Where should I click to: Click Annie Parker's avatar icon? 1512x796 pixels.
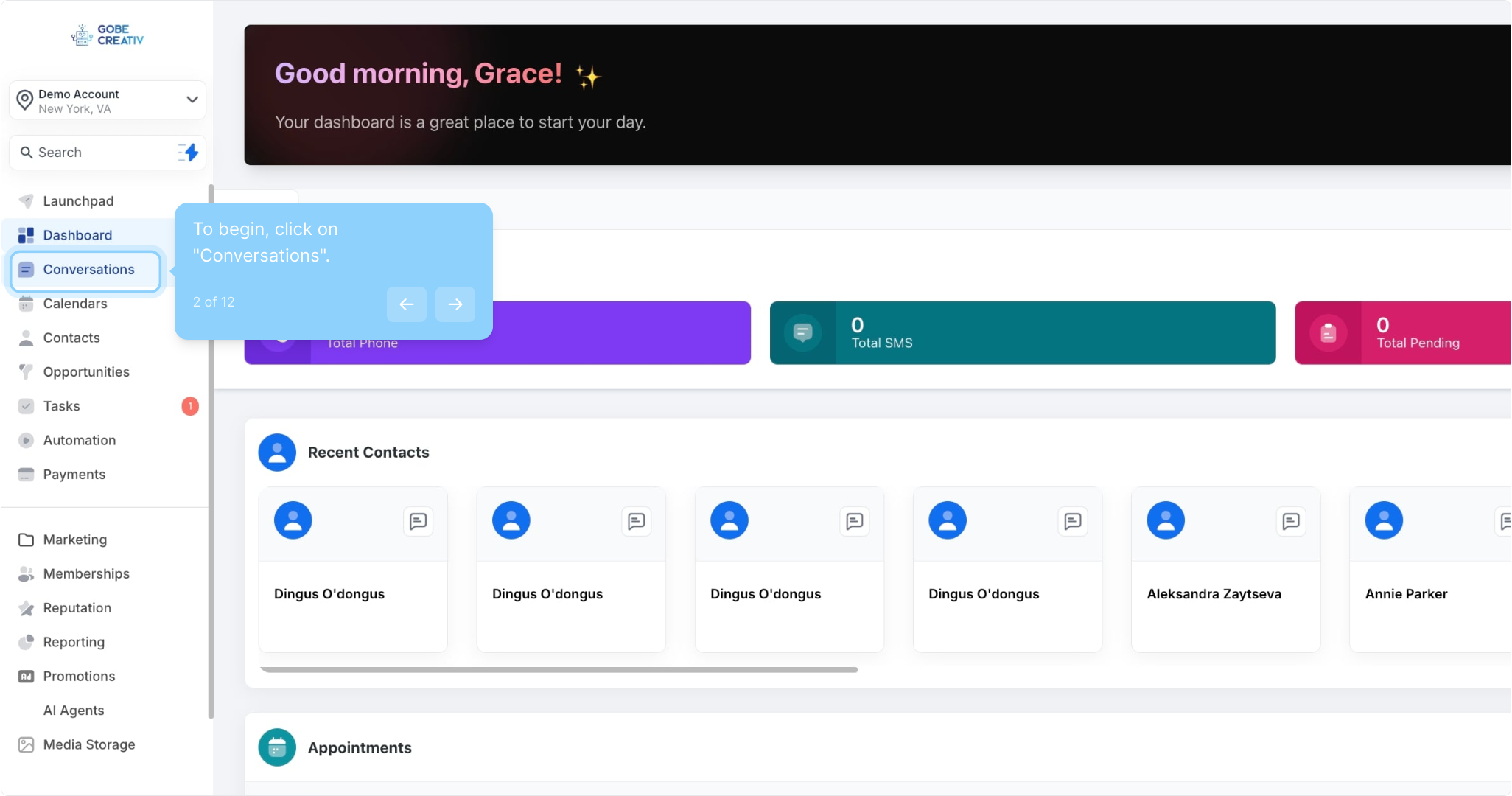1384,520
